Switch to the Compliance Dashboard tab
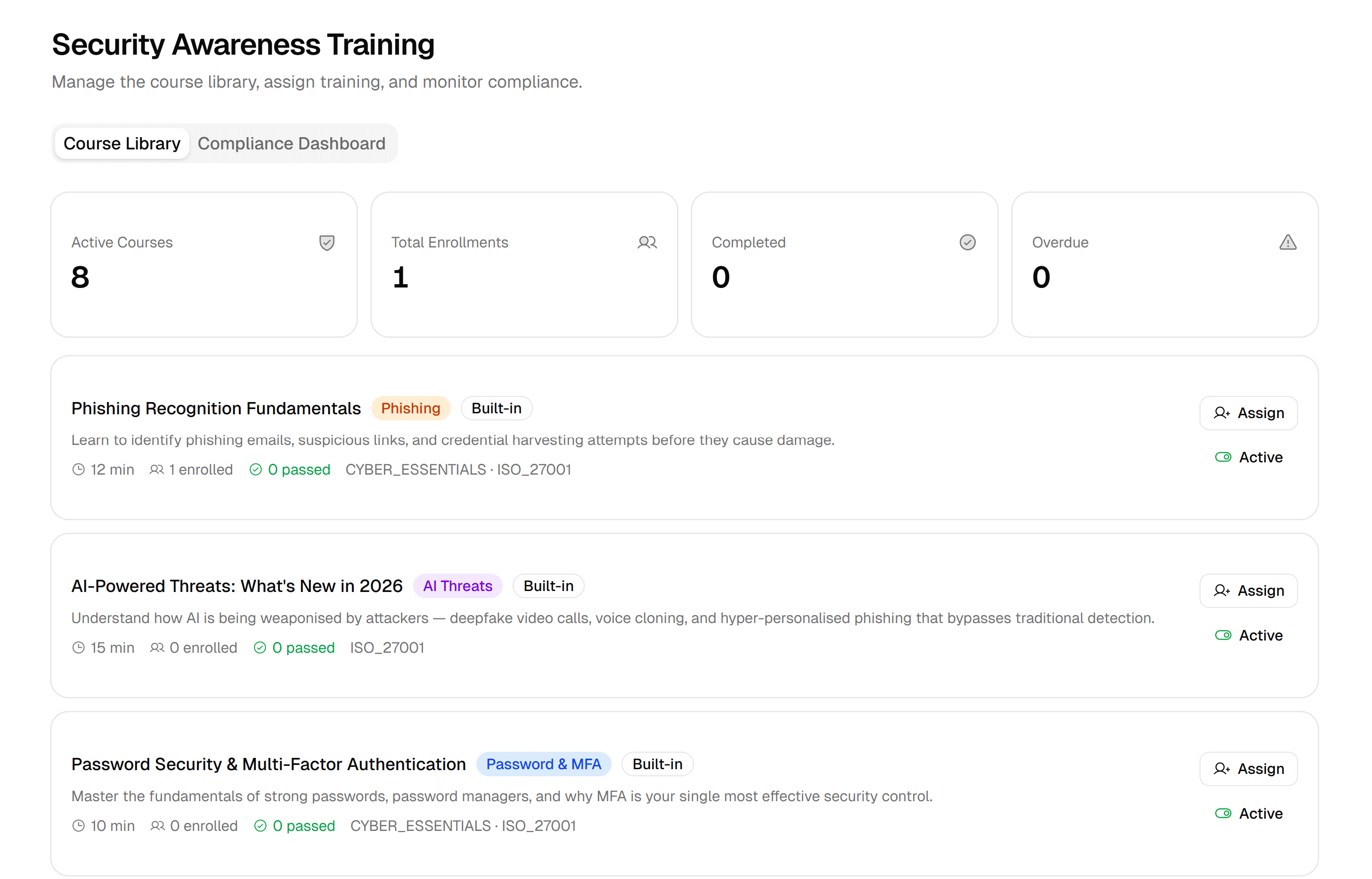Screen dimensions: 1372x879 pyautogui.click(x=292, y=143)
